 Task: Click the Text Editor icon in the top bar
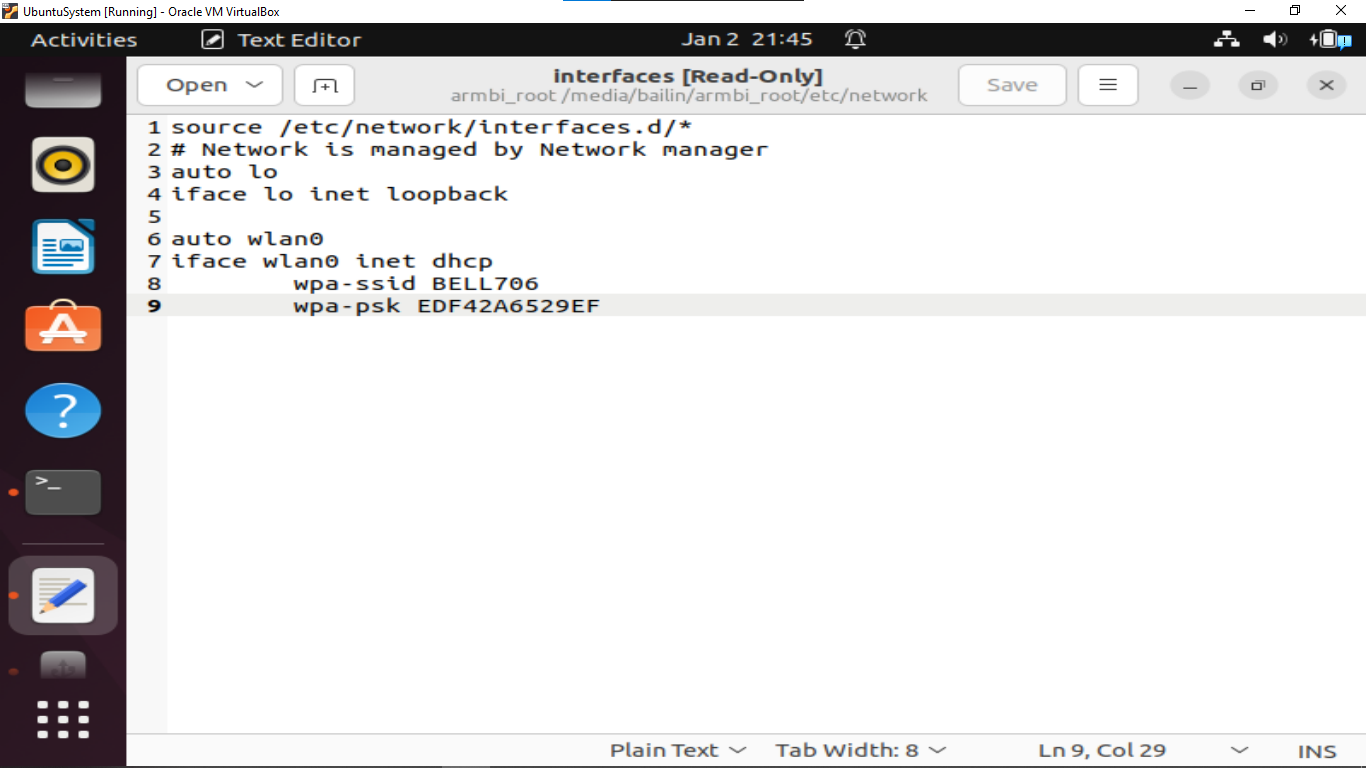point(212,40)
